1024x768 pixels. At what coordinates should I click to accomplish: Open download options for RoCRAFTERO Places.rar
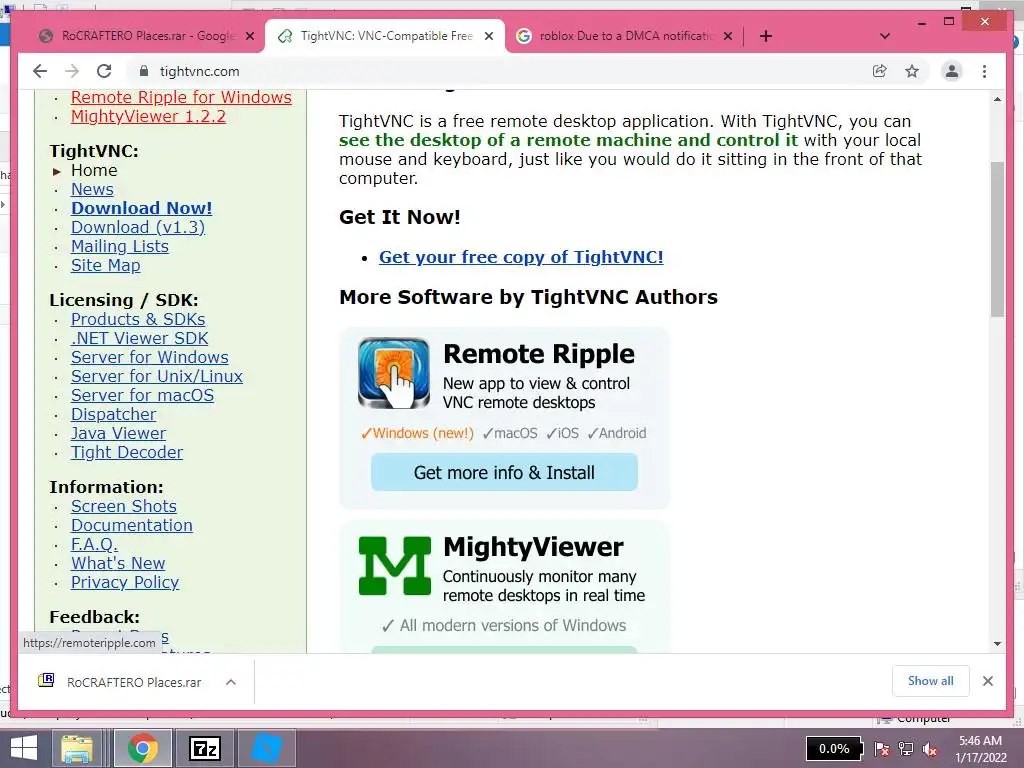[x=231, y=682]
